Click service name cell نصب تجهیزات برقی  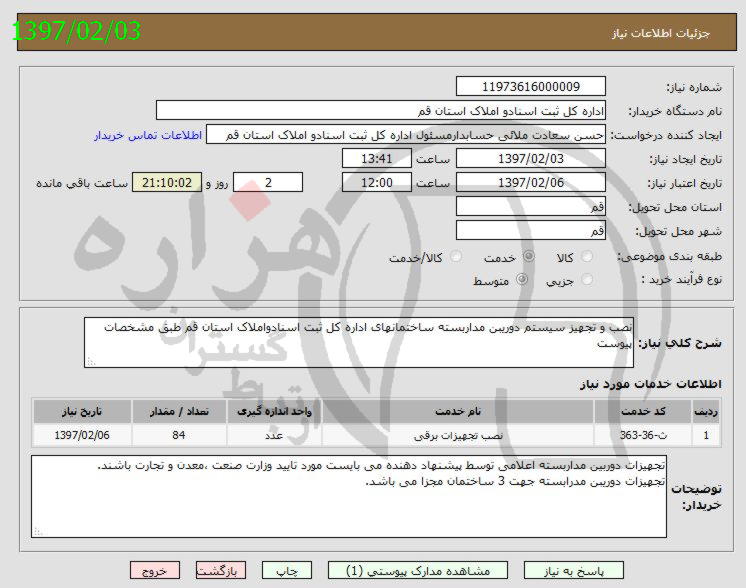[458, 435]
